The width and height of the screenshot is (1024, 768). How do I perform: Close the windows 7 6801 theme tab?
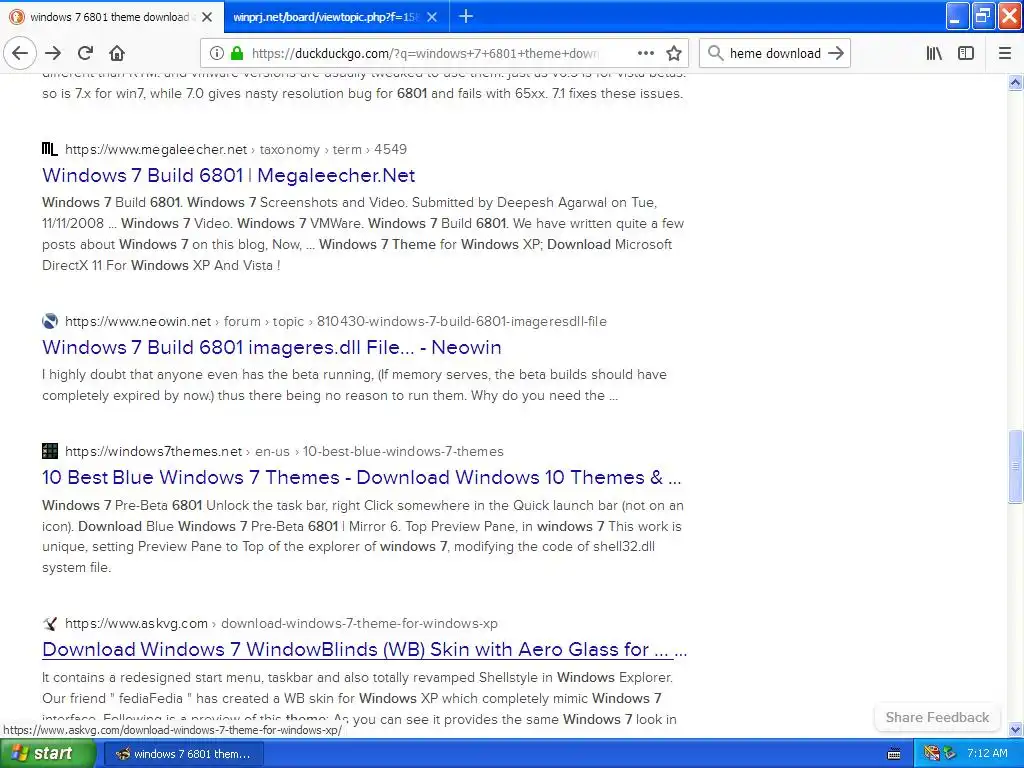coord(207,17)
